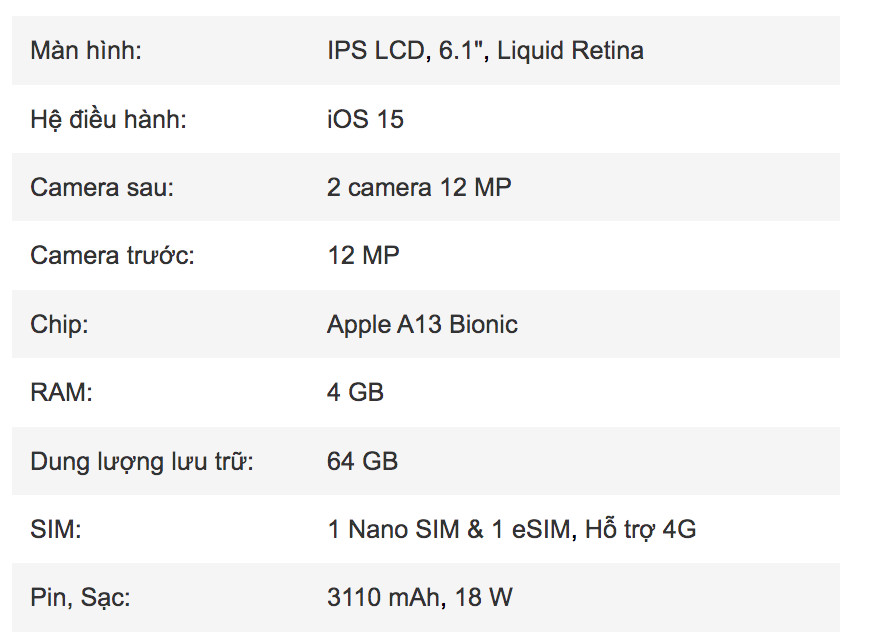The height and width of the screenshot is (634, 892).
Task: Click the 'Hệ điều hành:' label
Action: [x=108, y=120]
